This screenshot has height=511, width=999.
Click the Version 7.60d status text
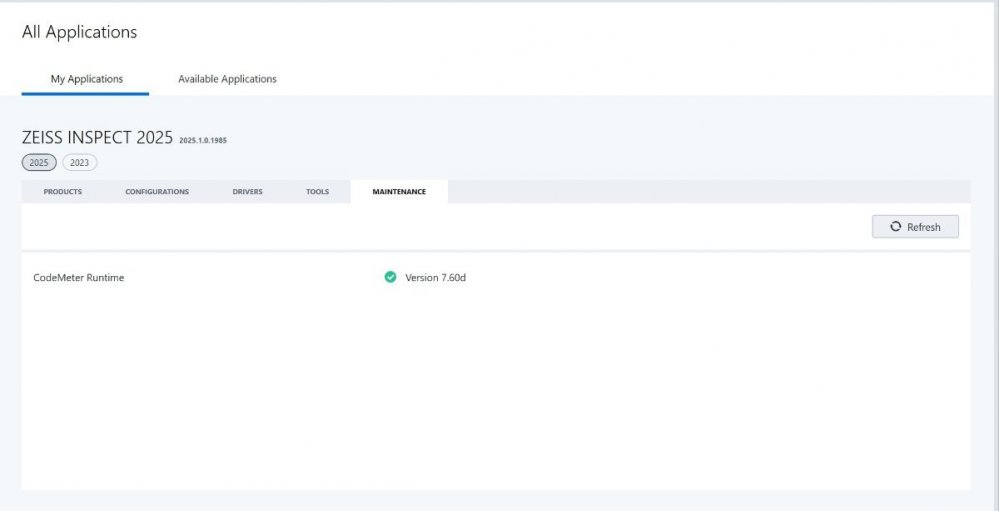coord(435,278)
